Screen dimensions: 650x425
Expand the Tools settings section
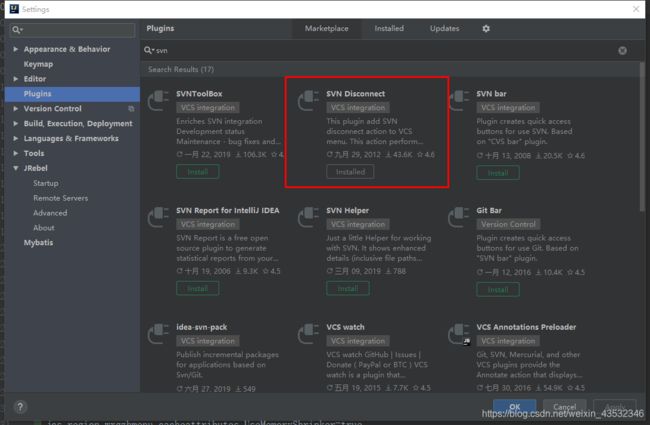(15, 153)
